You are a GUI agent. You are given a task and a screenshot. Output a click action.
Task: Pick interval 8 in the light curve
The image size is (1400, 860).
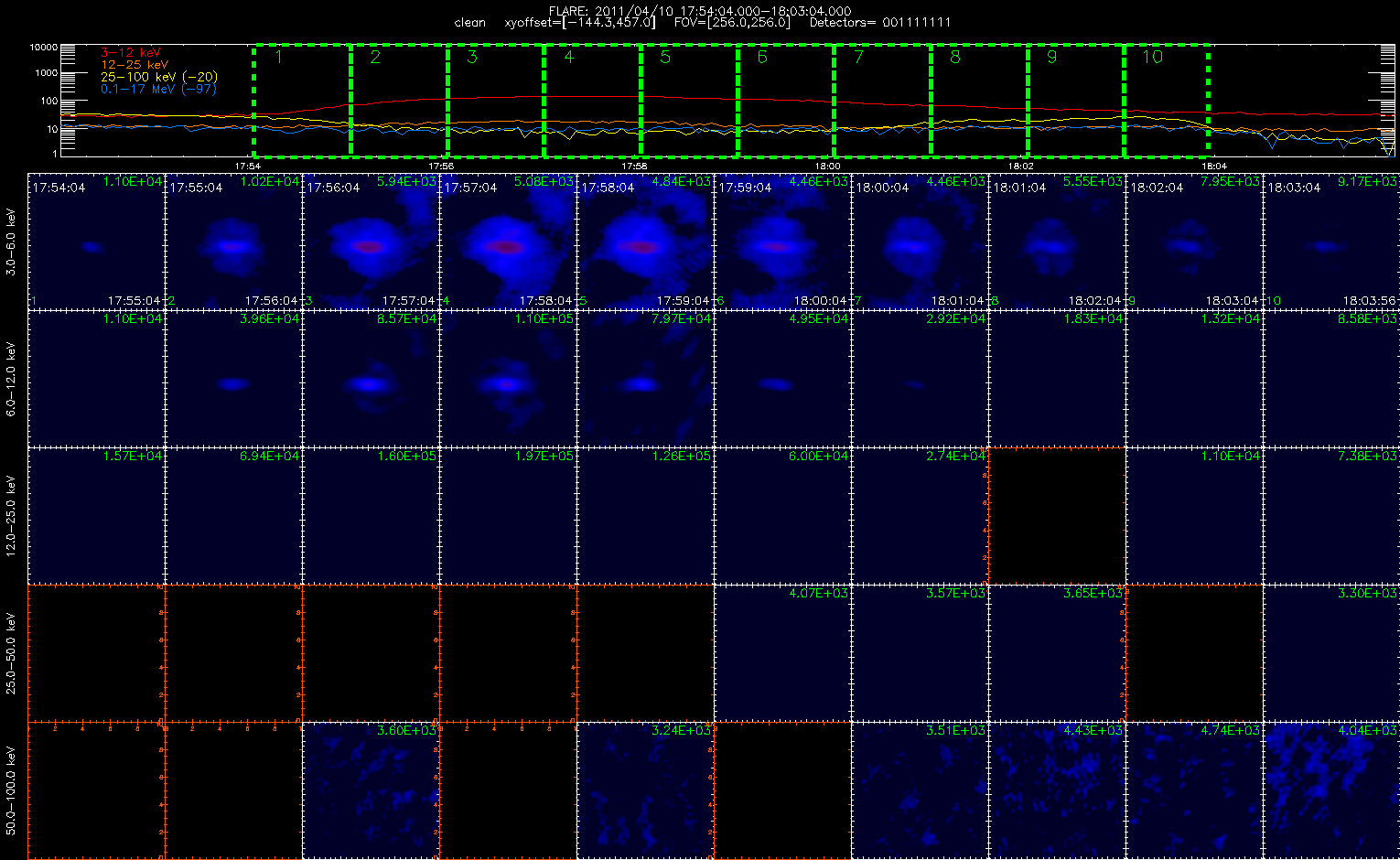click(980, 100)
